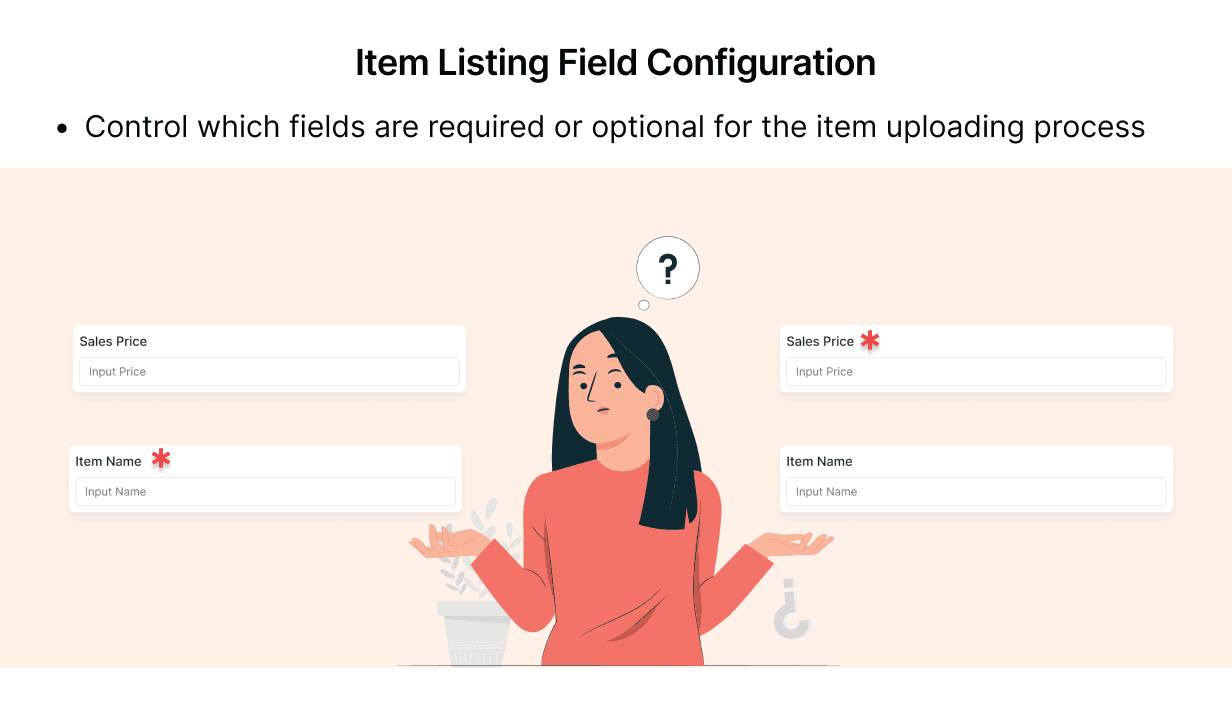The width and height of the screenshot is (1232, 708).
Task: Click the bullet text about required fields
Action: (615, 127)
